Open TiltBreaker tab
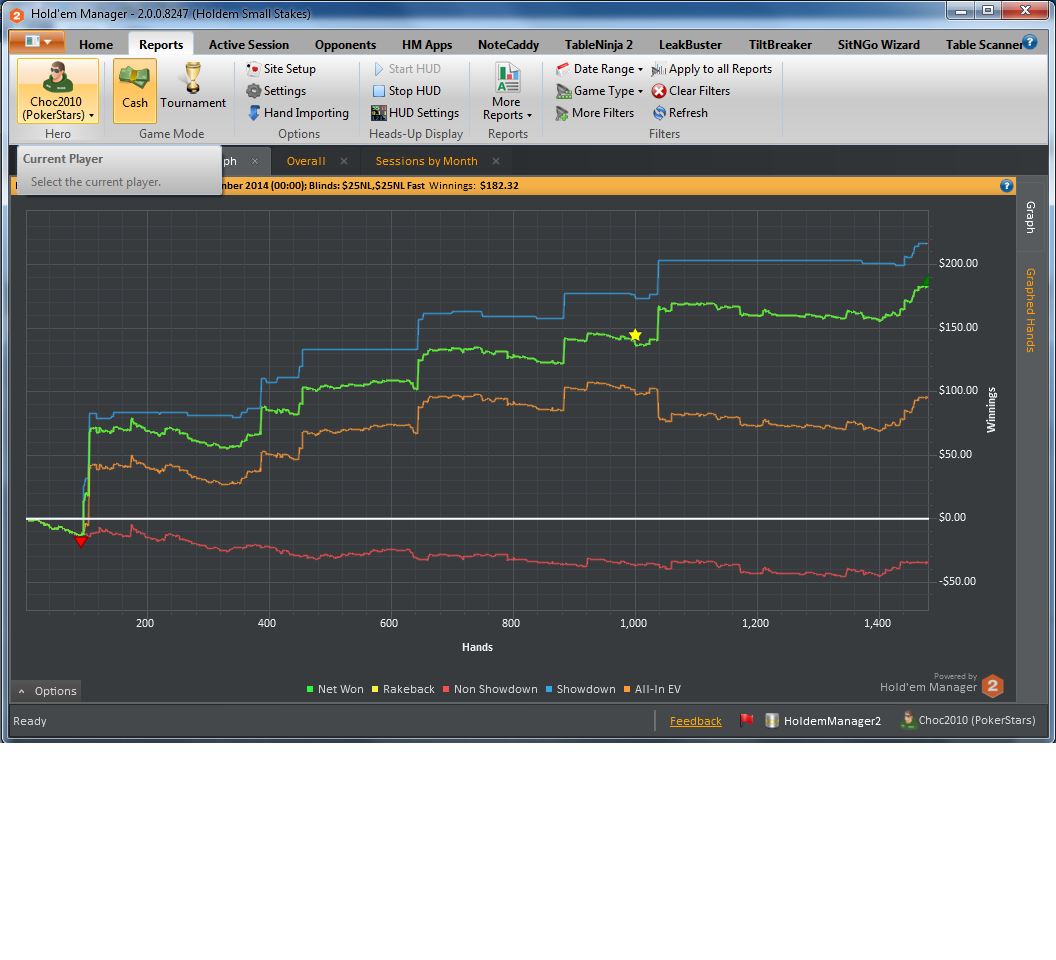Screen dimensions: 1056x960 point(780,44)
